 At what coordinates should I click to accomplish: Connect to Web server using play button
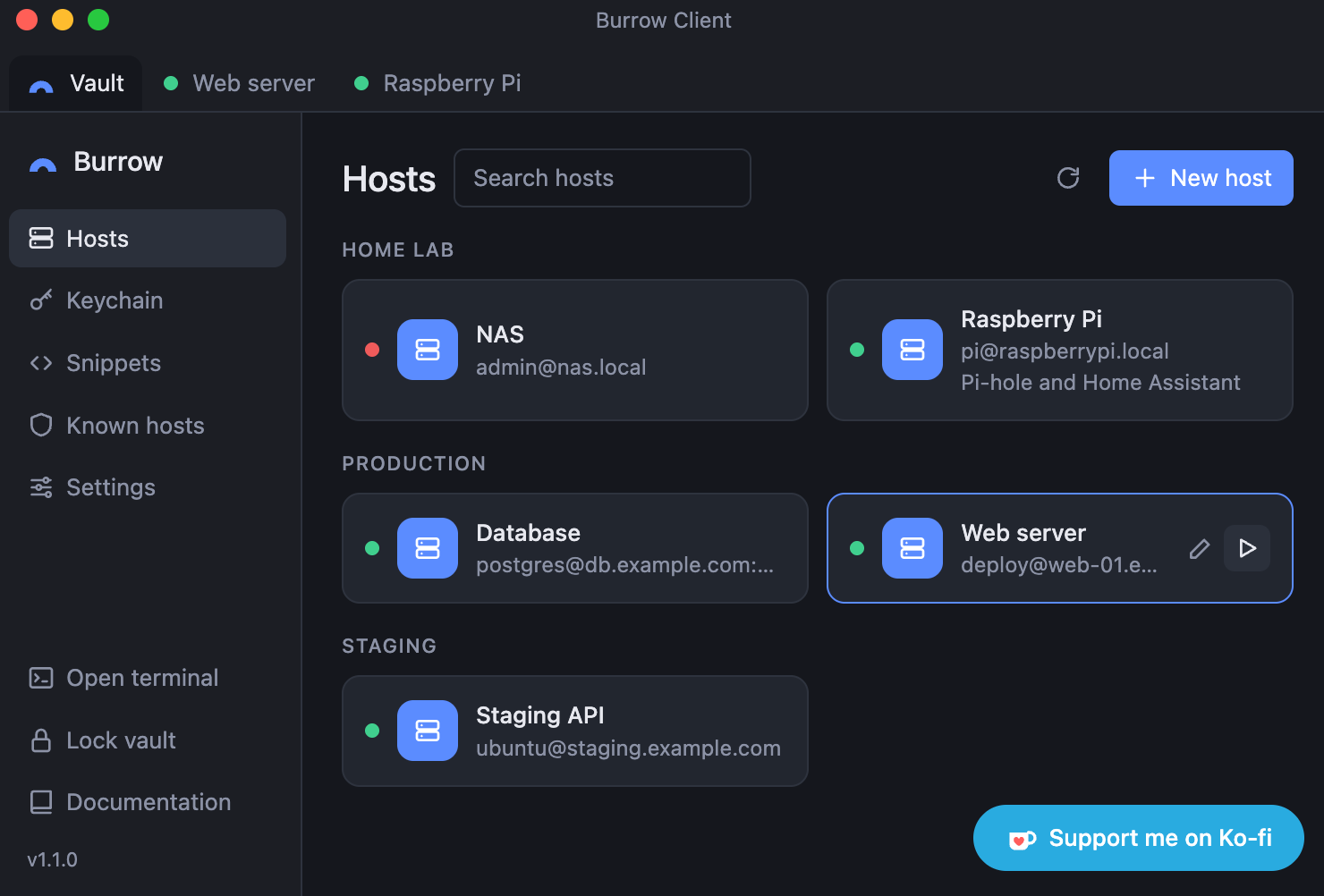(x=1247, y=548)
